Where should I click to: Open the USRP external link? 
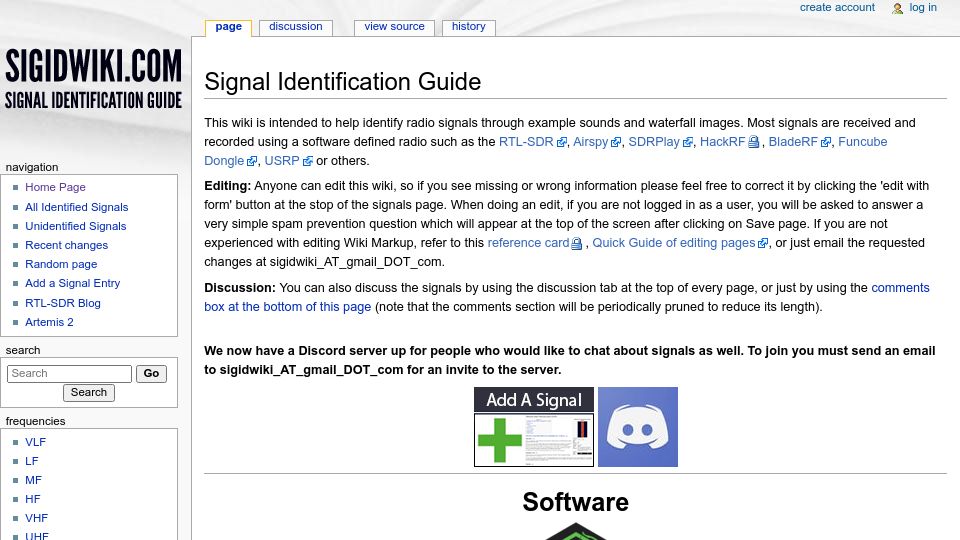point(288,160)
